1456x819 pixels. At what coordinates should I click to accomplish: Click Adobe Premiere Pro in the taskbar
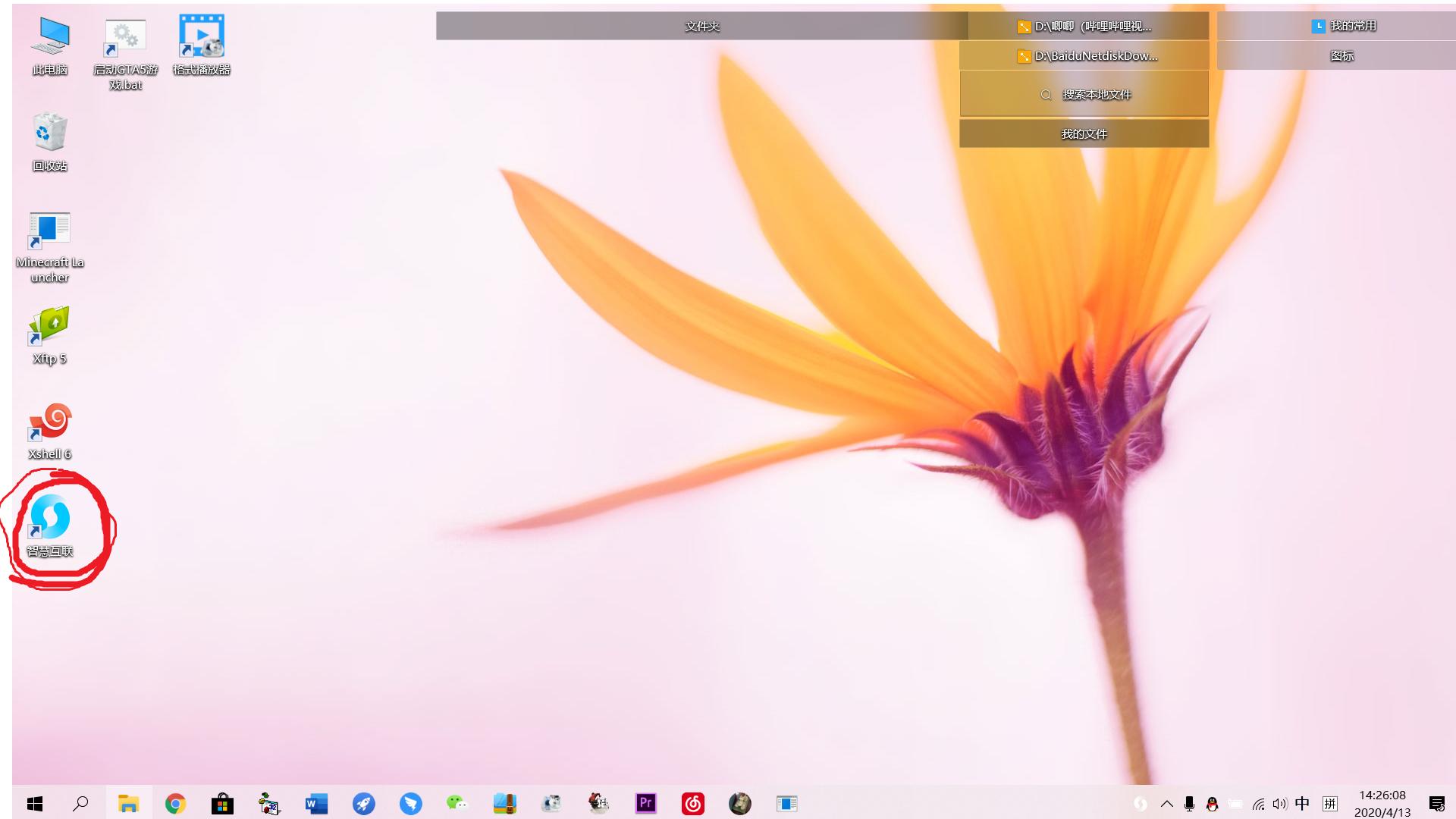click(x=645, y=803)
